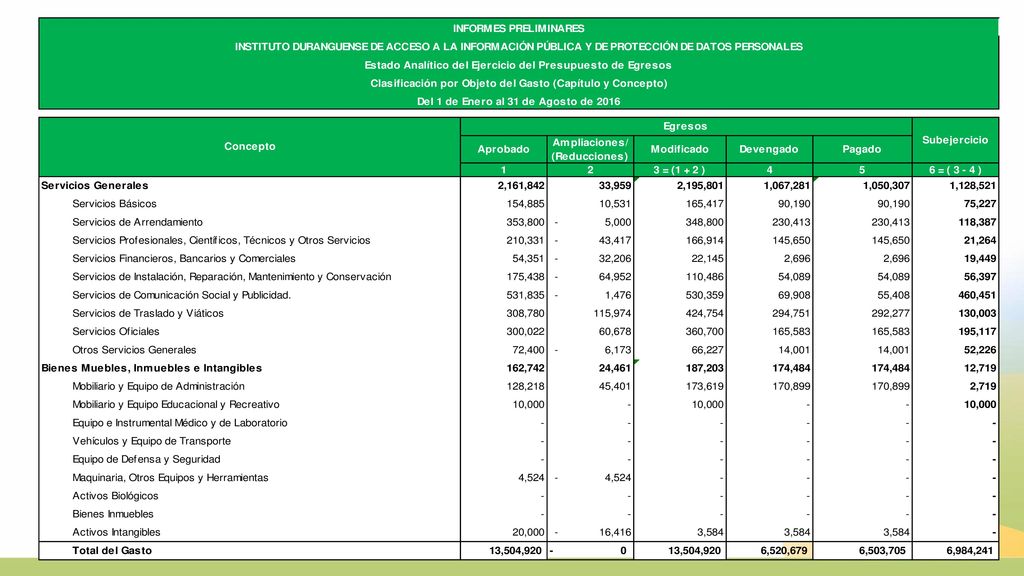Select 'Servicios de Arrendamiento' row label
This screenshot has width=1024, height=576.
tap(137, 222)
